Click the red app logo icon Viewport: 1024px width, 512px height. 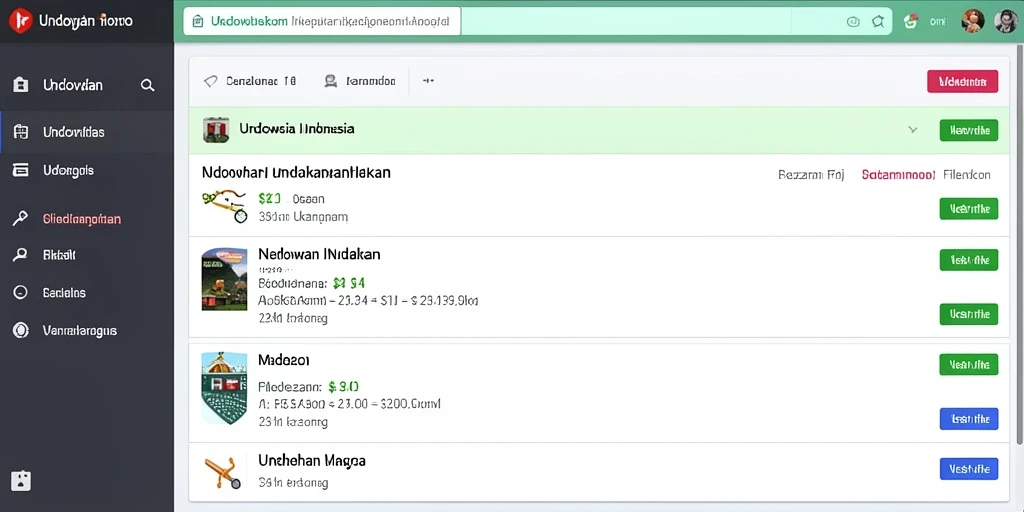[20, 21]
